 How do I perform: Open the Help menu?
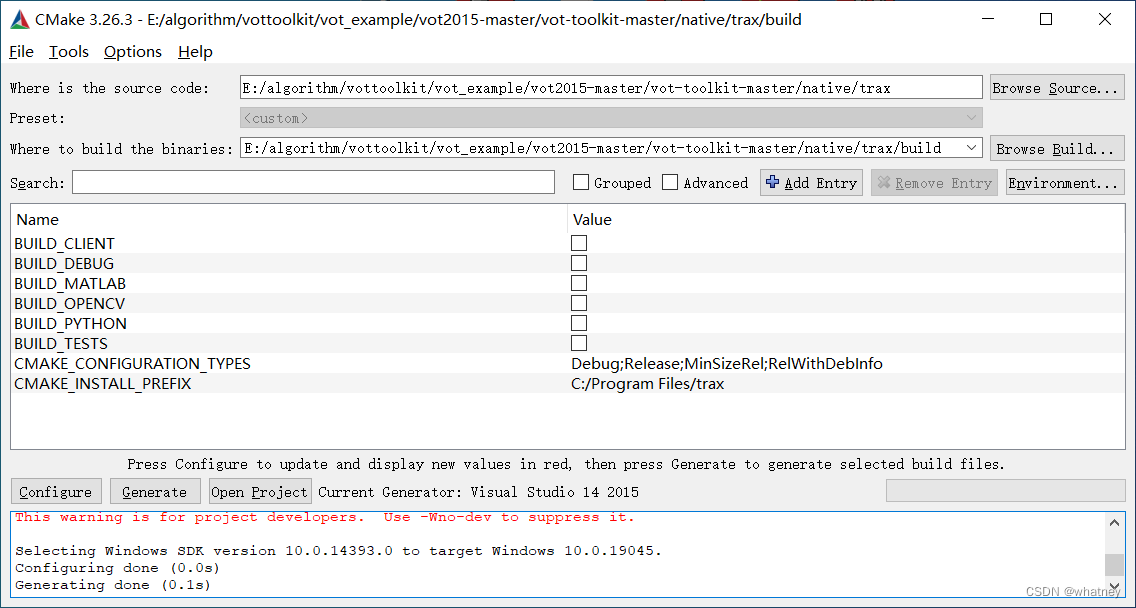tap(196, 51)
